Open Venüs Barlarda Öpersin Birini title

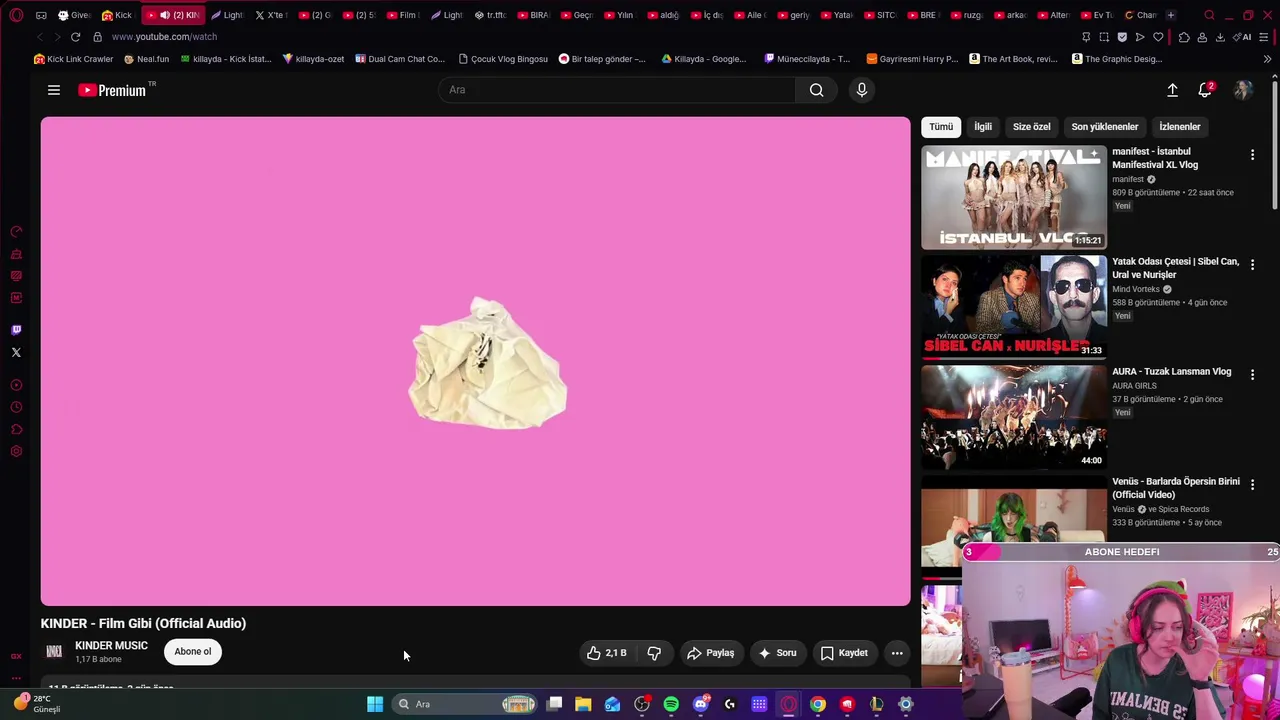click(x=1176, y=488)
